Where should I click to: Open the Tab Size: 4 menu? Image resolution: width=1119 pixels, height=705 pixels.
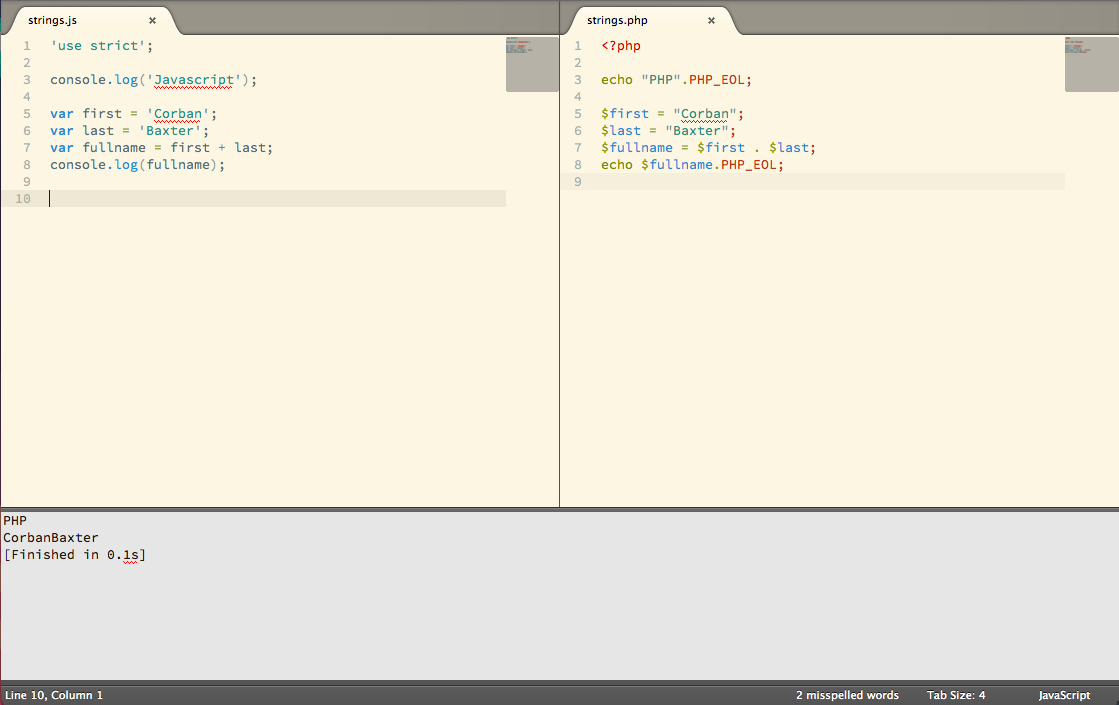pyautogui.click(x=955, y=695)
